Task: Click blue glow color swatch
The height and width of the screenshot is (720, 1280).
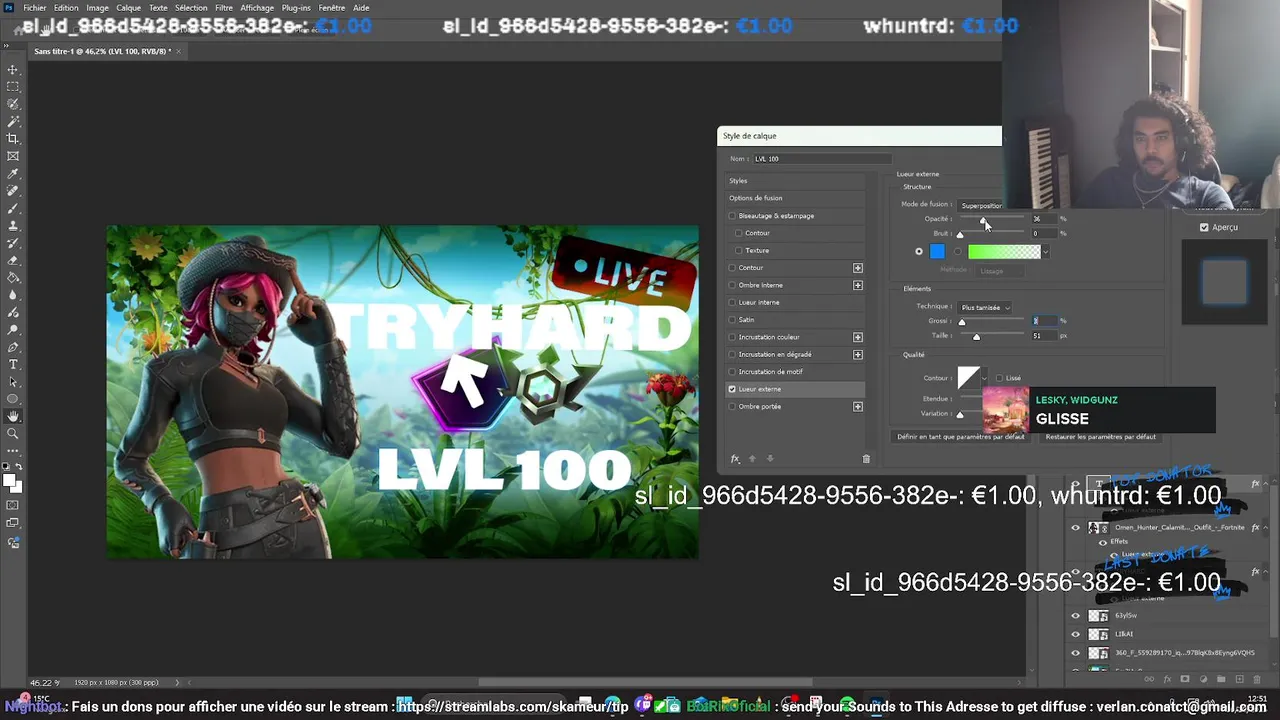Action: coord(937,251)
